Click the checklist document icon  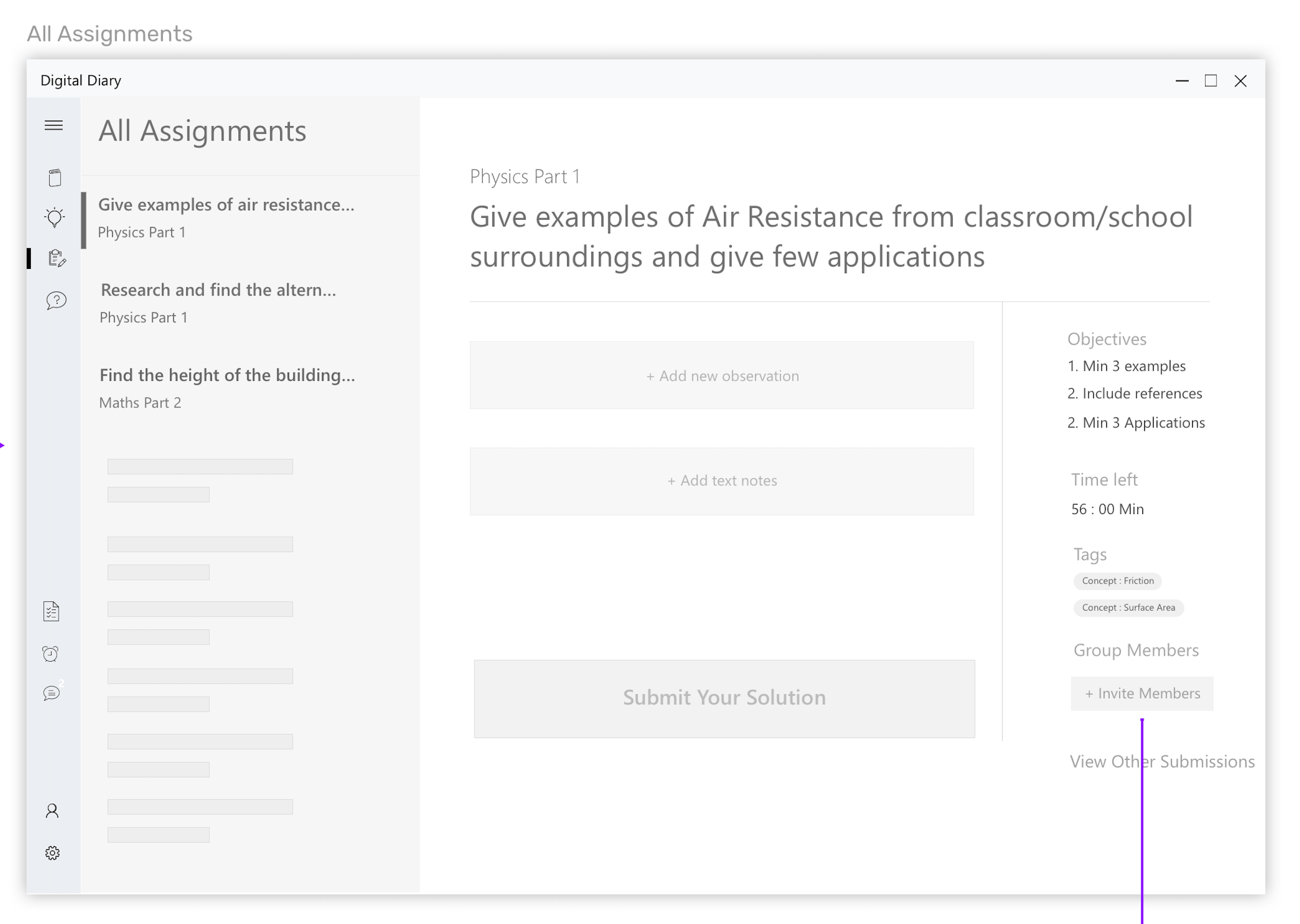click(52, 611)
